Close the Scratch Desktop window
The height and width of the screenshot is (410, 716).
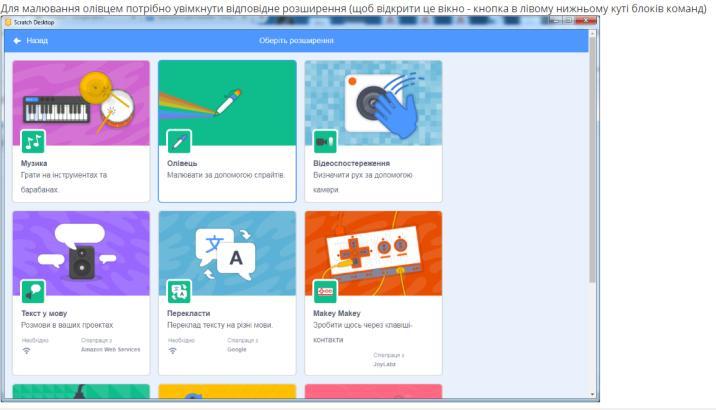pos(585,21)
